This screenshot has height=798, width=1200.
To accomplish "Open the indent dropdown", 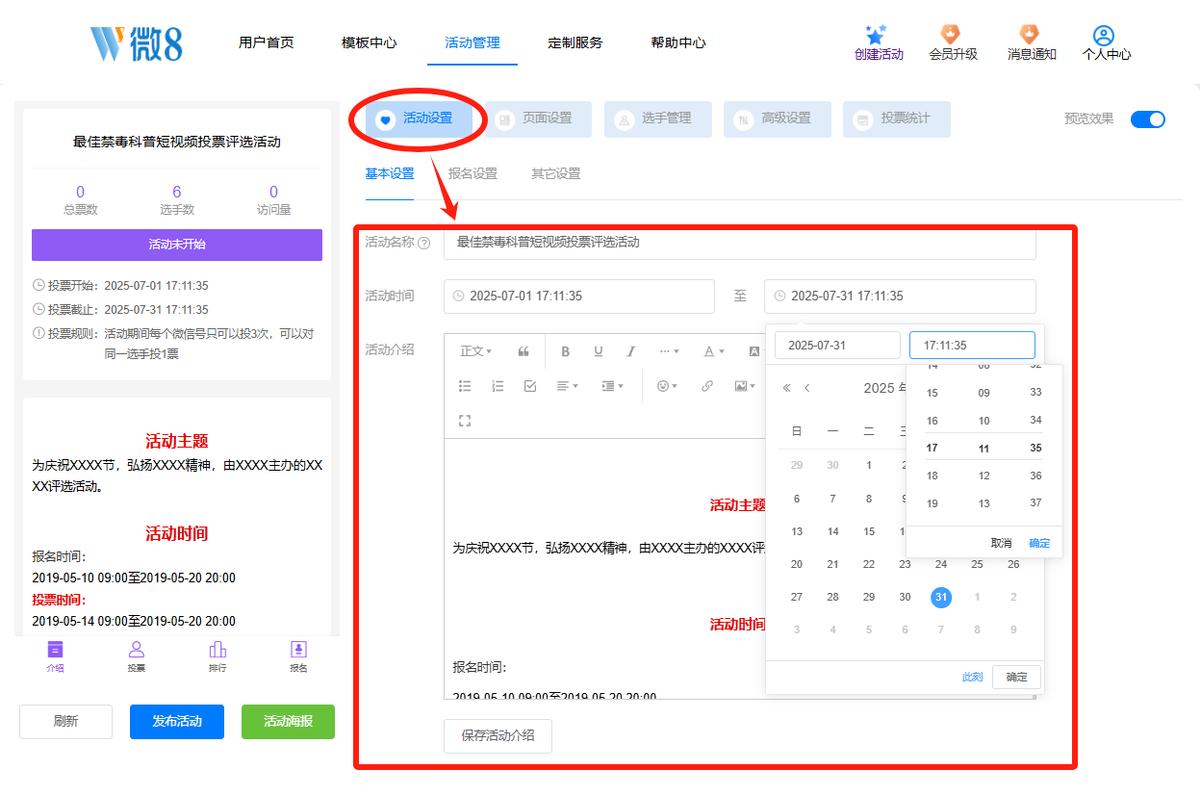I will click(x=612, y=386).
